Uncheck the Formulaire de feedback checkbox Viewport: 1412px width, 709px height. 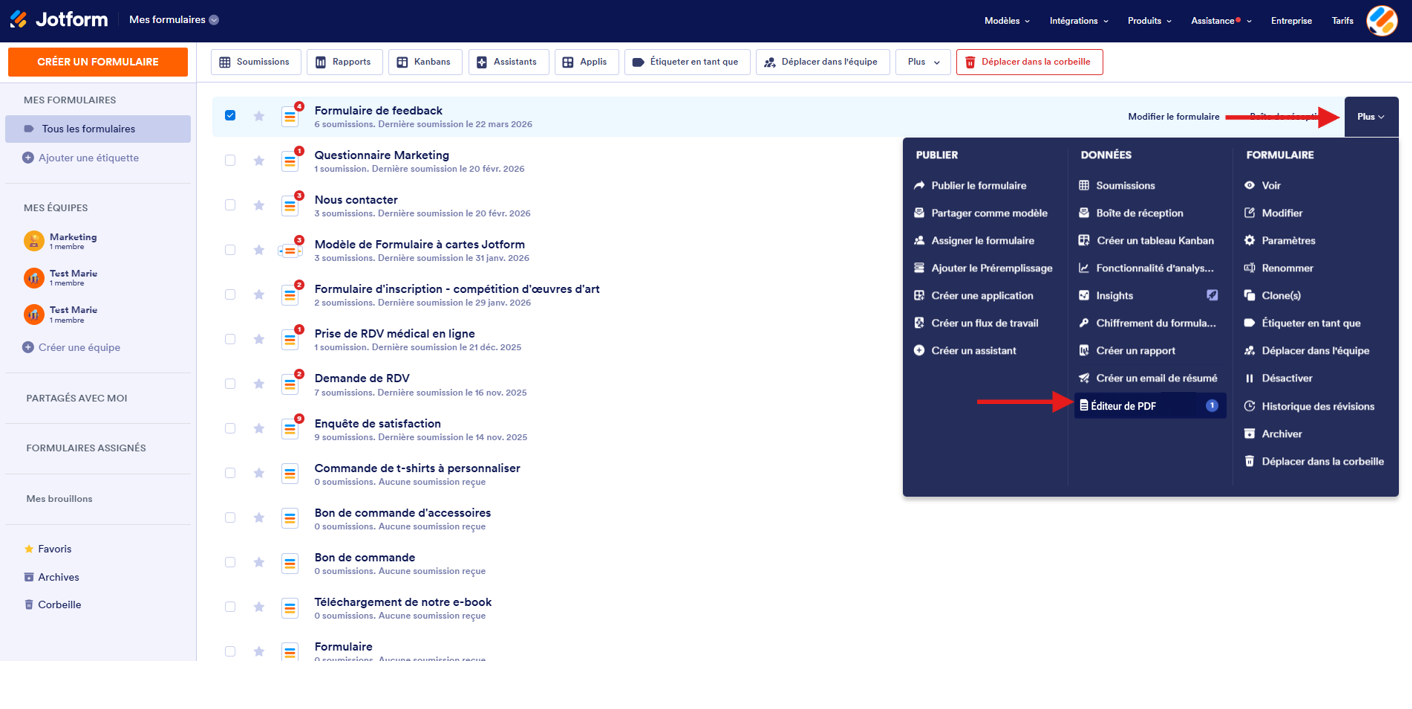230,114
